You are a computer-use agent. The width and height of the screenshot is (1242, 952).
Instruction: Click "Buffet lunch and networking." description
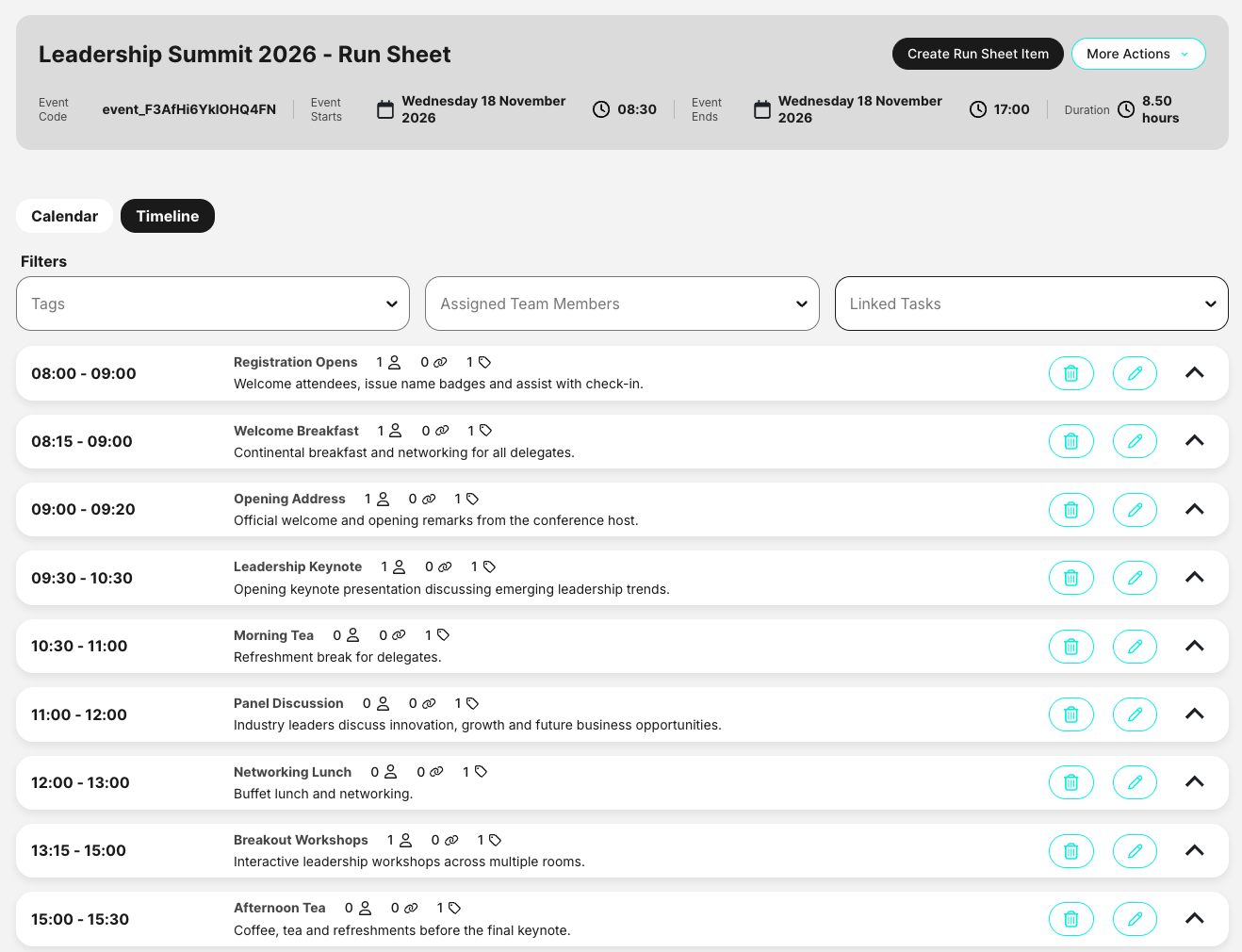click(323, 794)
